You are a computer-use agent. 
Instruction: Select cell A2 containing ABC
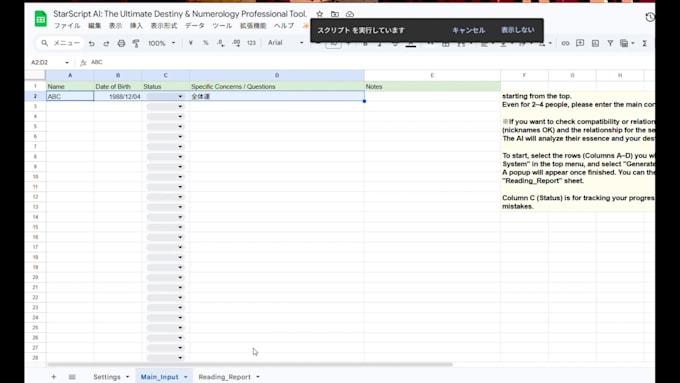coord(70,96)
